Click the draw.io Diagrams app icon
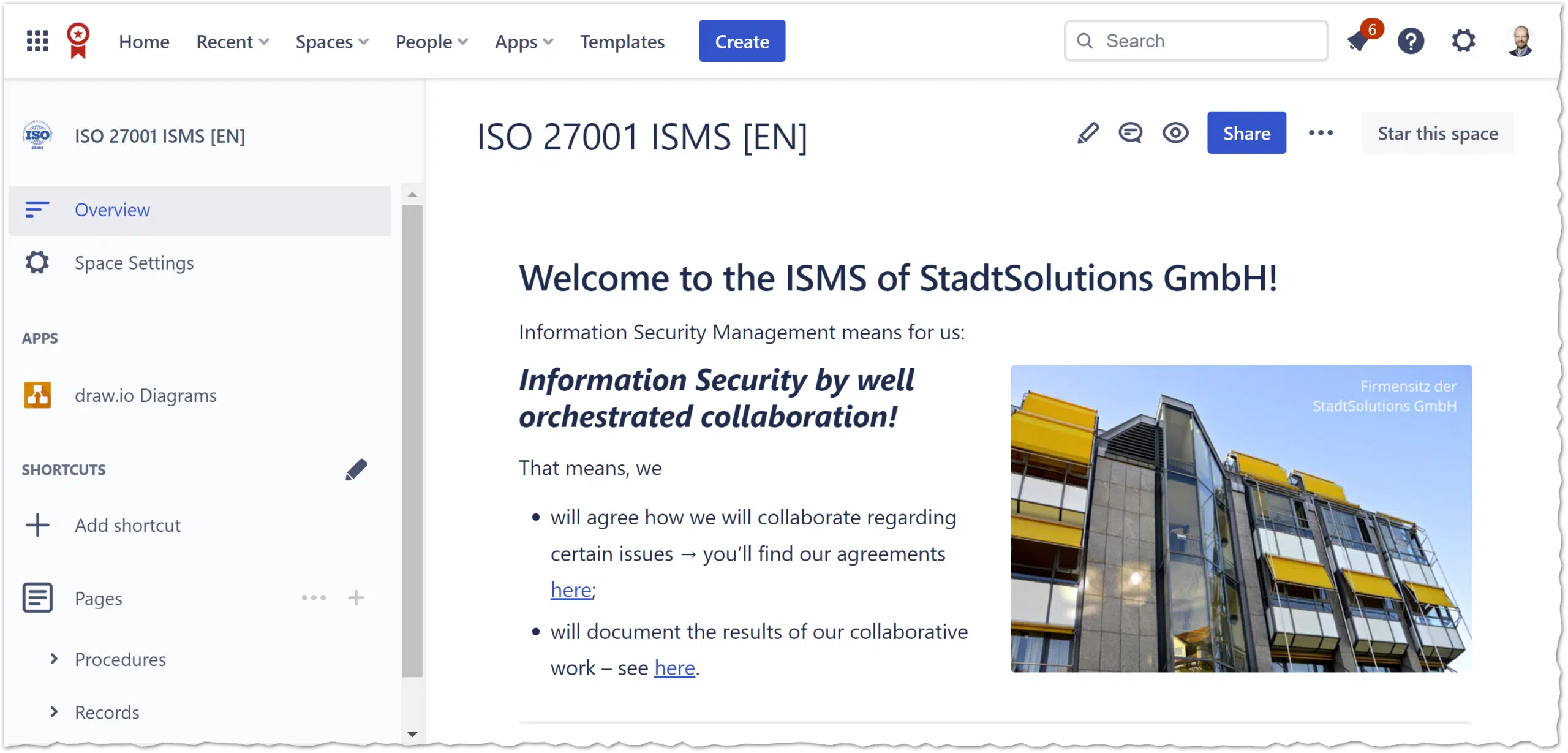Screen dimensions: 1568x753 pyautogui.click(x=37, y=395)
